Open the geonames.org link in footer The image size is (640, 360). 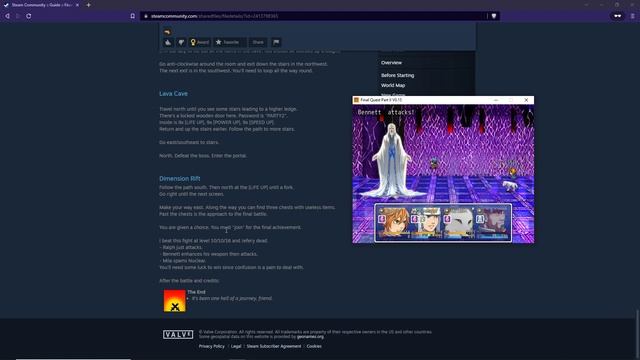[x=310, y=337]
